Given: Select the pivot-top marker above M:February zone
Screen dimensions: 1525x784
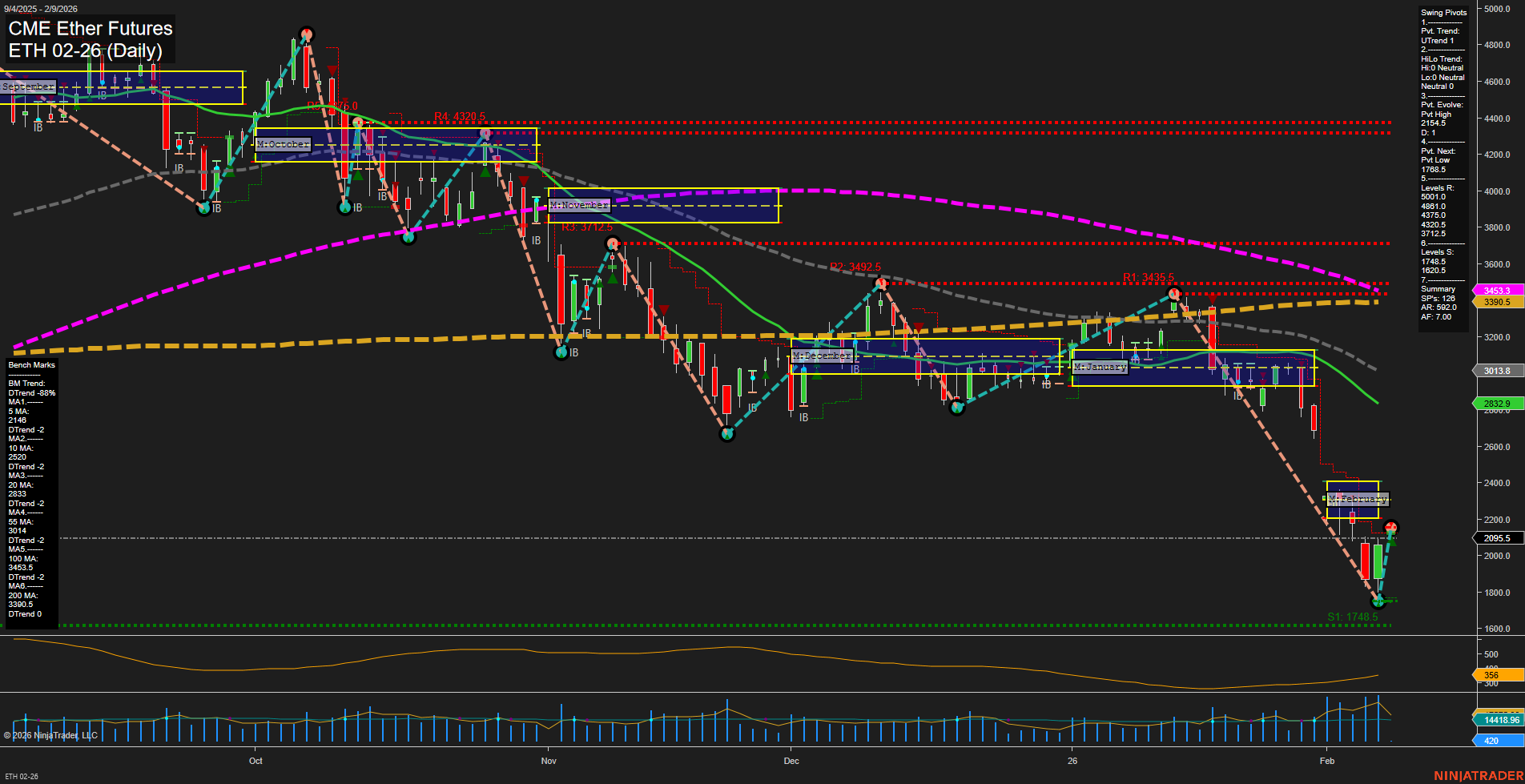Looking at the screenshot, I should click(x=1393, y=527).
